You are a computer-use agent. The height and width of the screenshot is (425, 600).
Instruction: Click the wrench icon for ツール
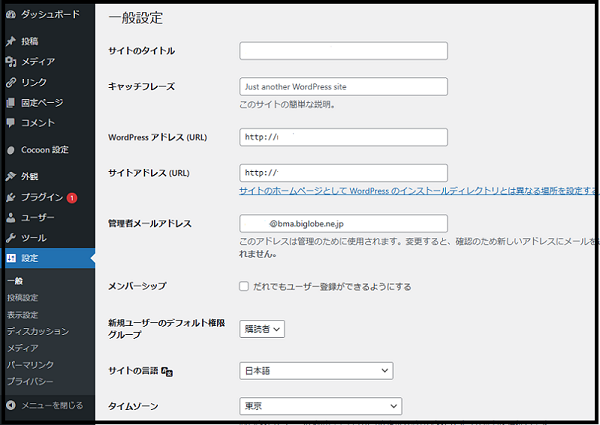point(11,238)
